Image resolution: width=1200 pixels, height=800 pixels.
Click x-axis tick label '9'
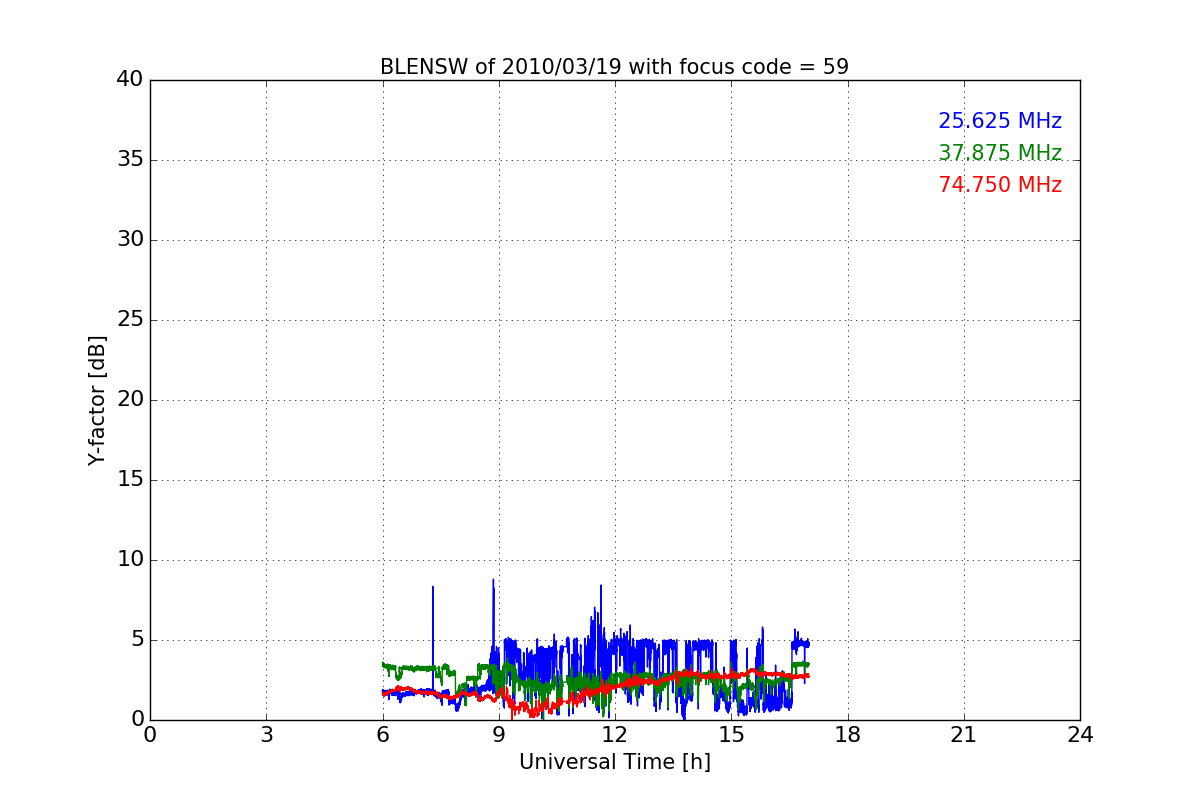(499, 735)
